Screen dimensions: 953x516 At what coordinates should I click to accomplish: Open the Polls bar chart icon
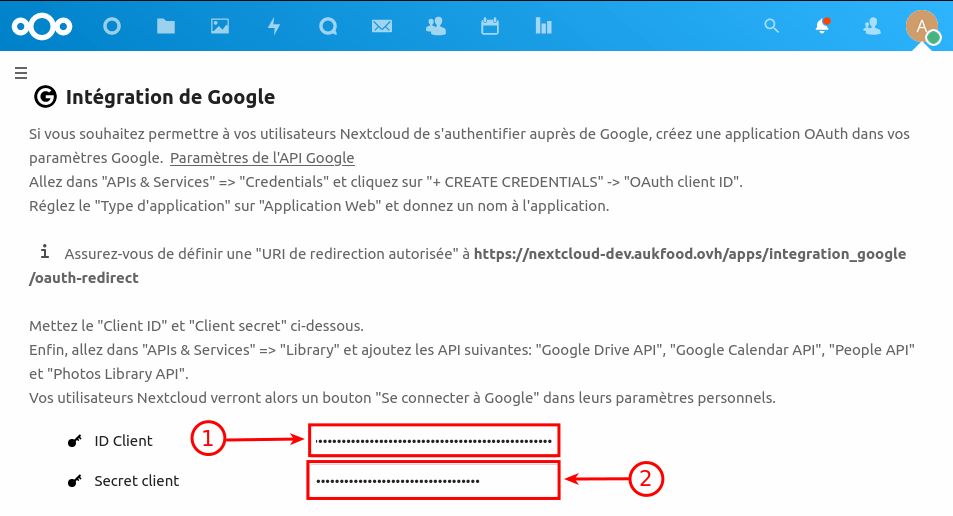[x=544, y=26]
